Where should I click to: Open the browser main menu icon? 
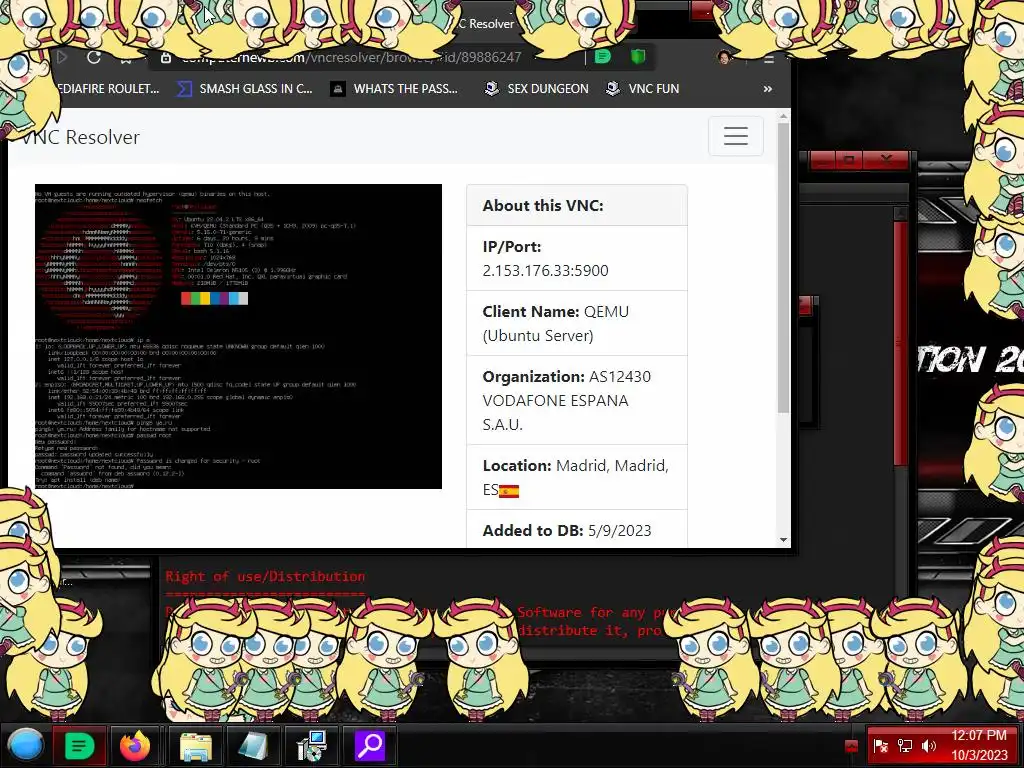click(x=769, y=59)
